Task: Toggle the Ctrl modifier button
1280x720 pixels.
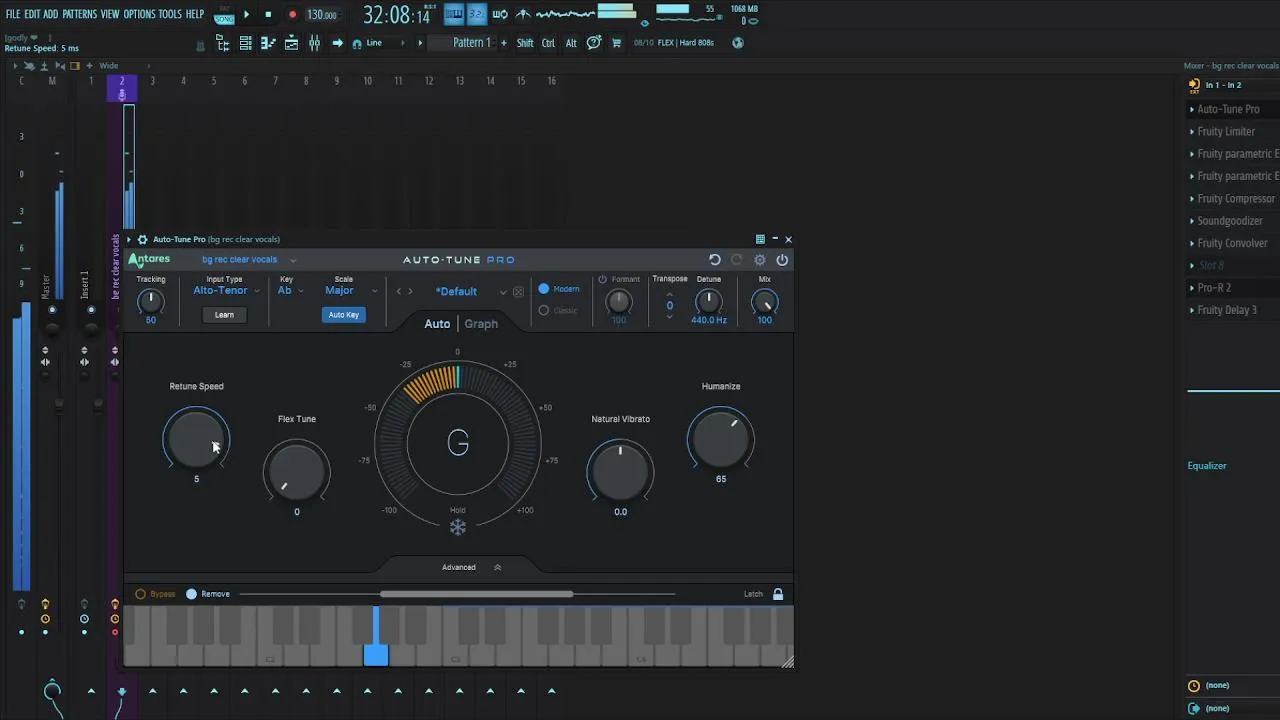Action: pyautogui.click(x=548, y=43)
